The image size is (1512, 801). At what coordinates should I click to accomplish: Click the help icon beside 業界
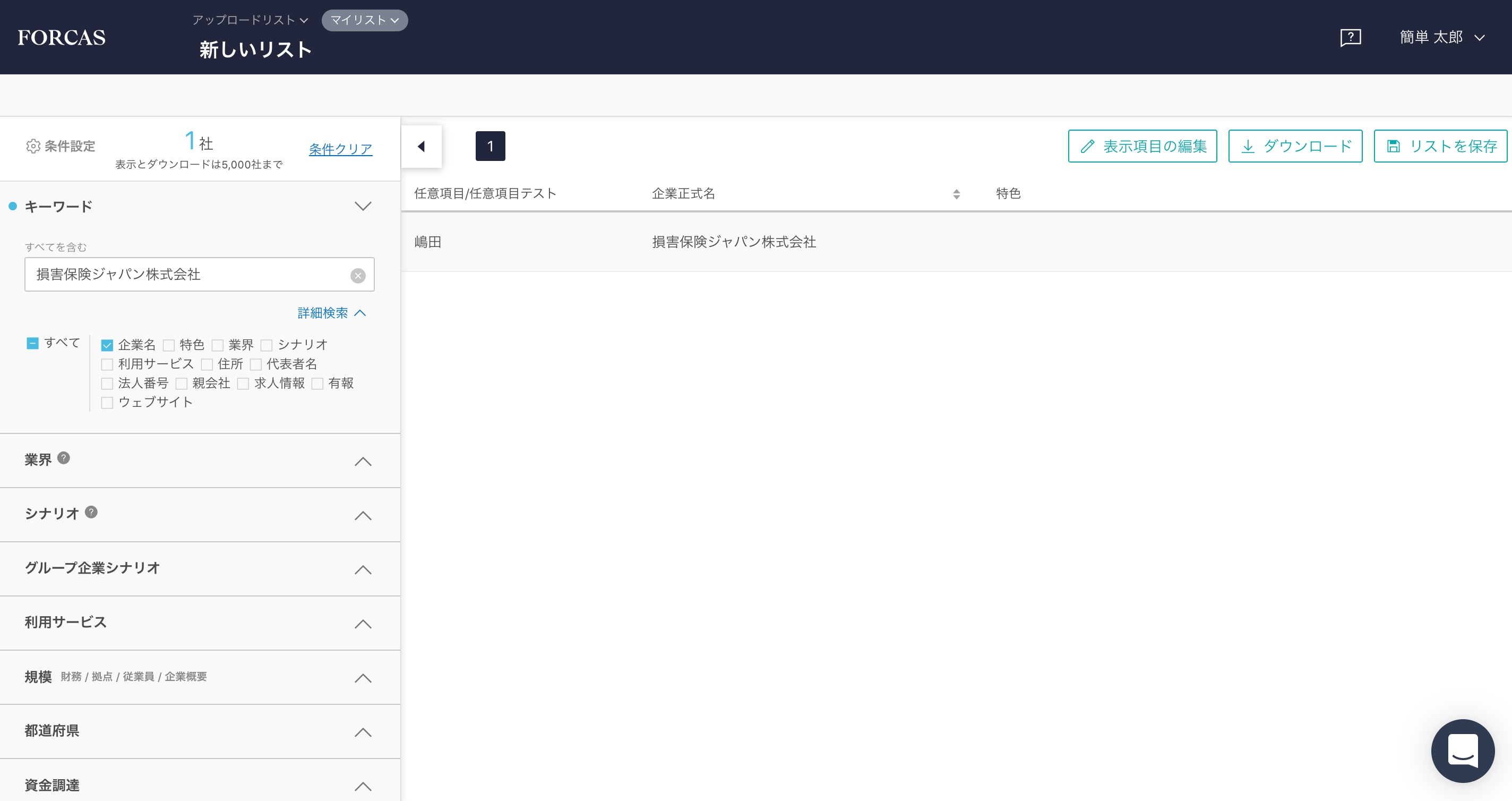pyautogui.click(x=64, y=458)
